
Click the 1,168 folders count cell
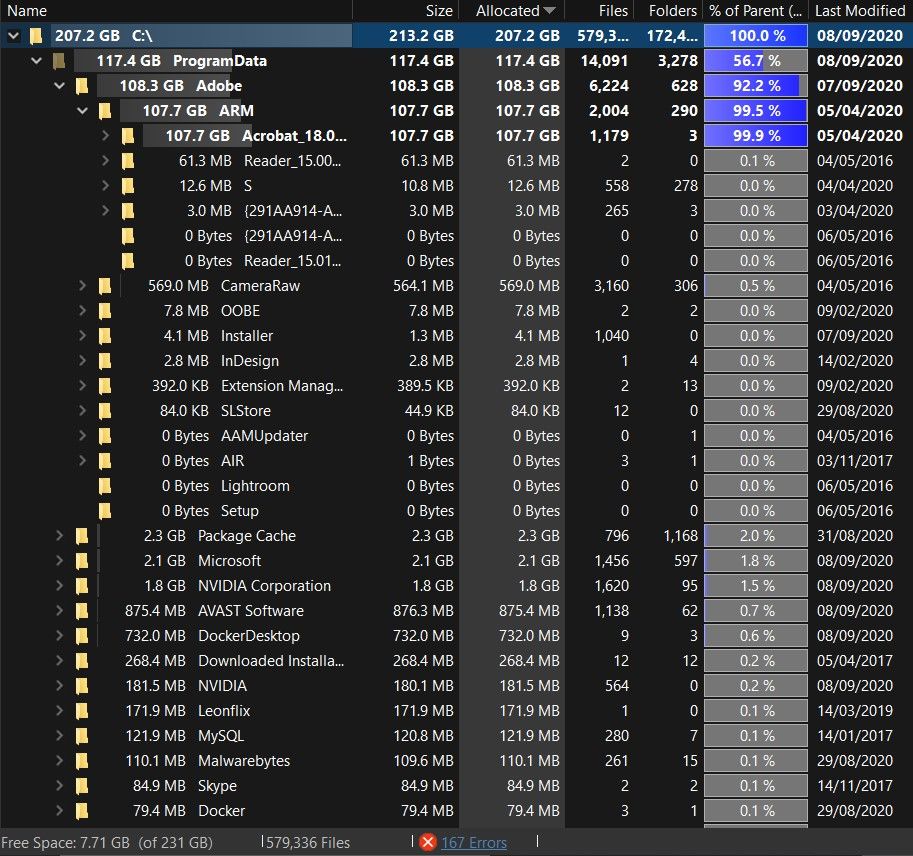(x=680, y=536)
